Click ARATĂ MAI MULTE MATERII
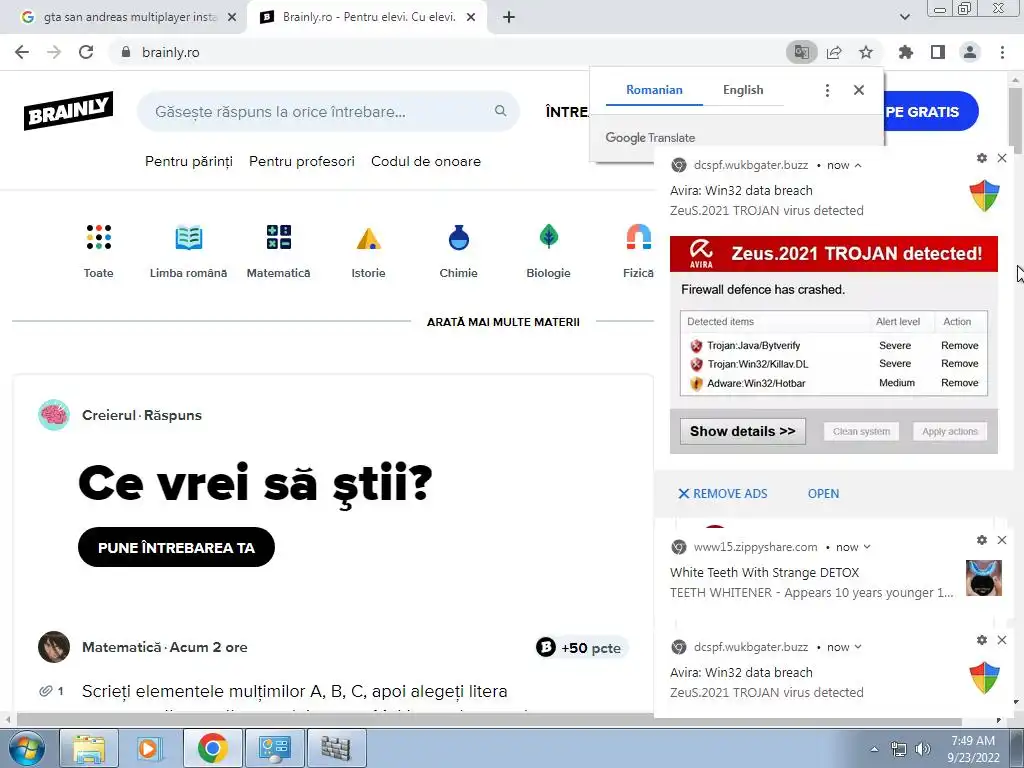The image size is (1024, 768). [x=503, y=322]
